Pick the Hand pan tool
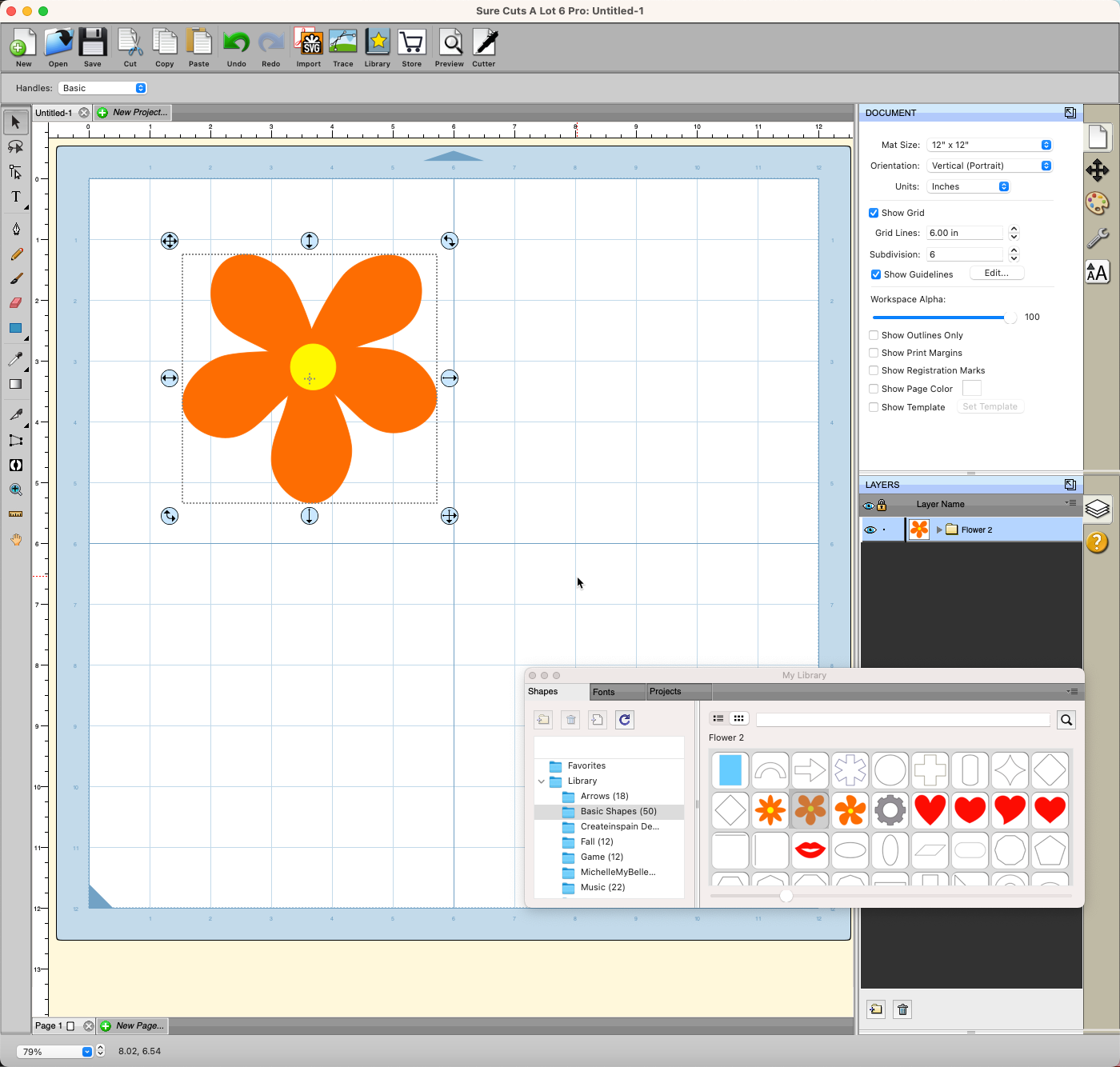 (15, 540)
